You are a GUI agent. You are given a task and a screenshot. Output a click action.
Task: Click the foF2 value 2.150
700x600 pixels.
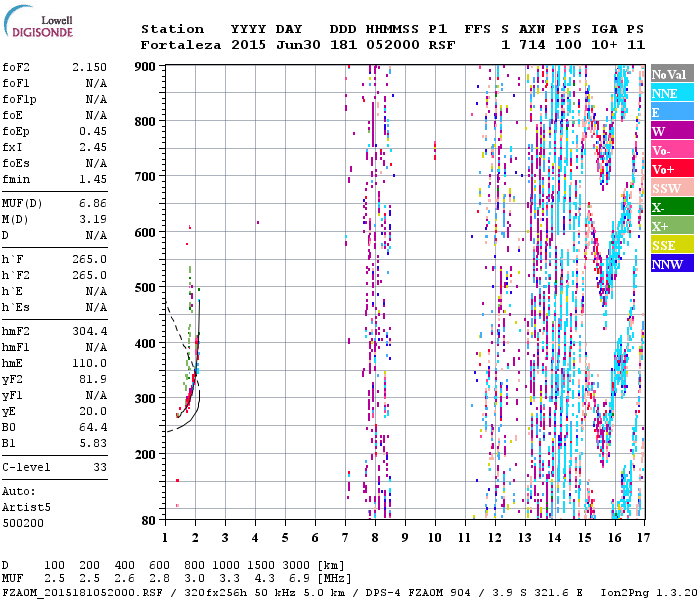pos(89,67)
